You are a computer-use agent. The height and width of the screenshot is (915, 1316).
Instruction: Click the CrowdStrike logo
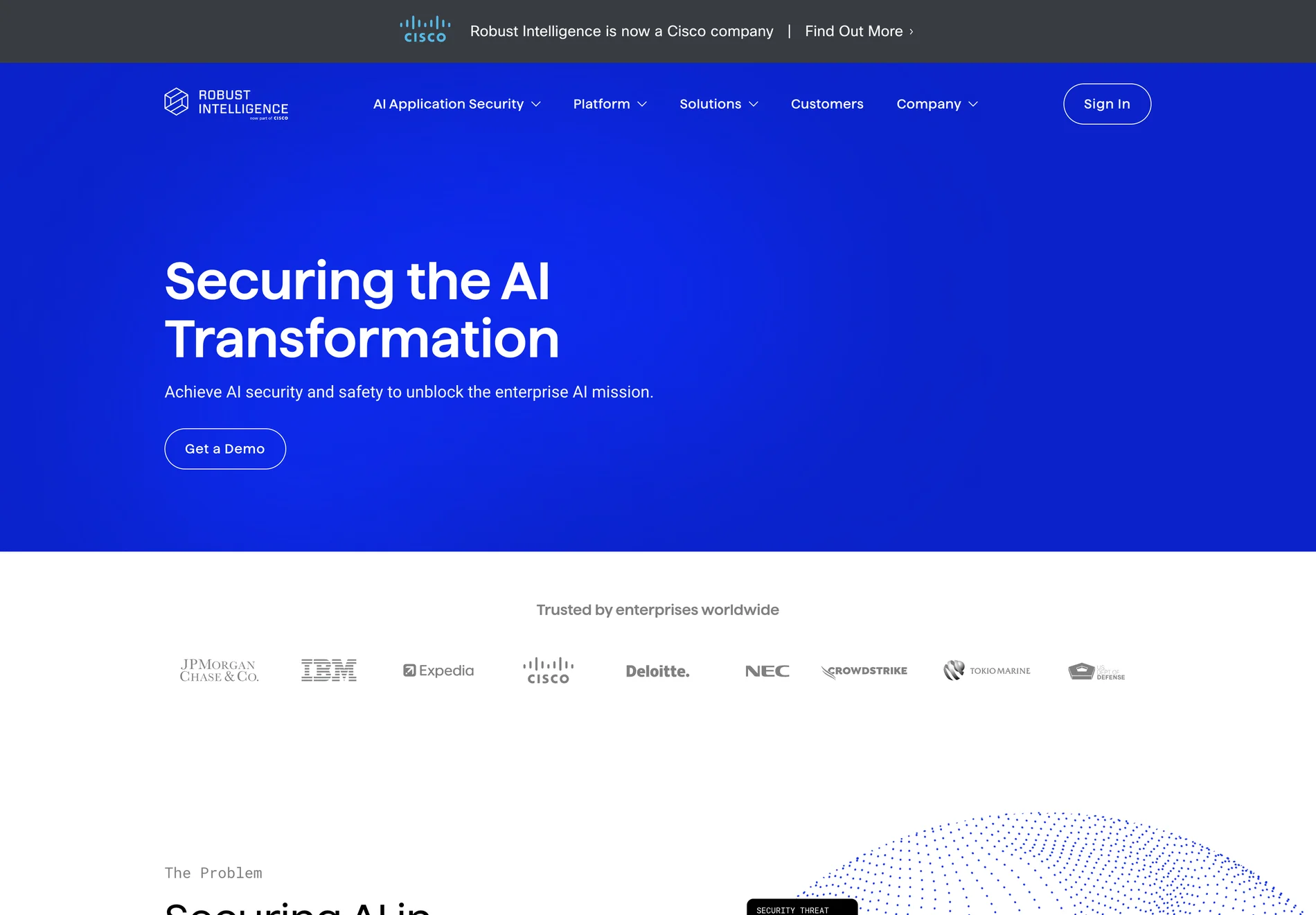864,671
